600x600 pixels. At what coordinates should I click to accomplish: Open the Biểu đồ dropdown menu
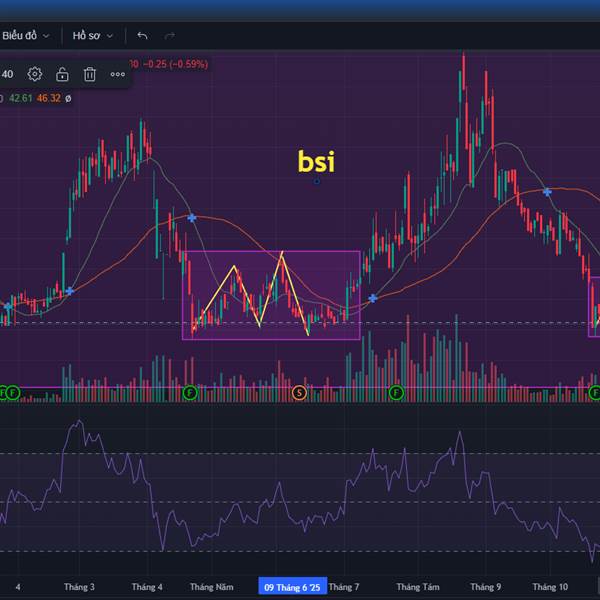(25, 36)
